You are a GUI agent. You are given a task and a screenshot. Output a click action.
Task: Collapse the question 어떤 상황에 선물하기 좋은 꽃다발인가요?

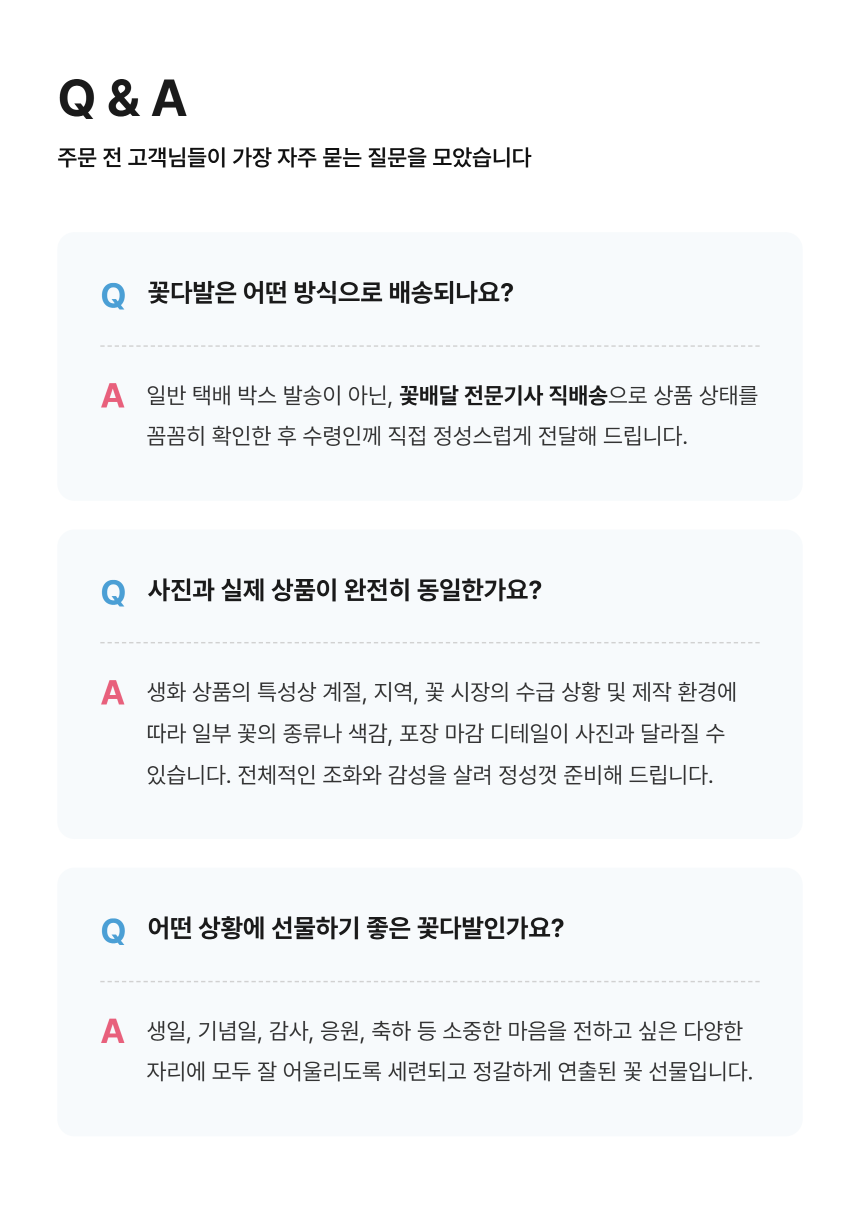tap(356, 928)
